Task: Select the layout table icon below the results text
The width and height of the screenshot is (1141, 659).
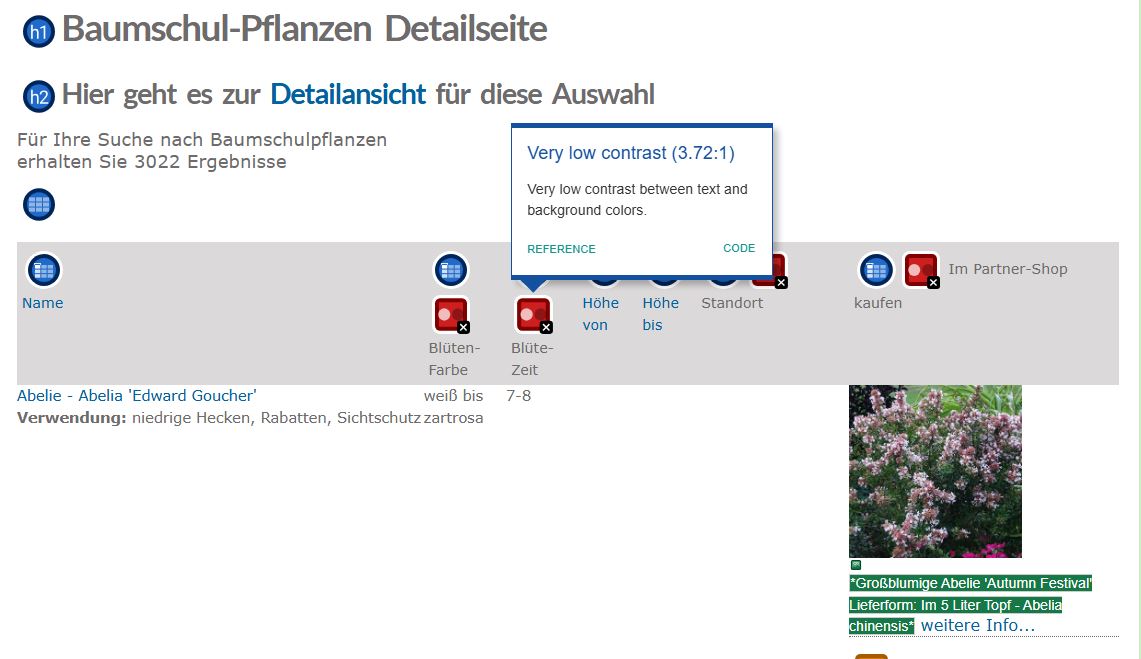Action: [38, 204]
